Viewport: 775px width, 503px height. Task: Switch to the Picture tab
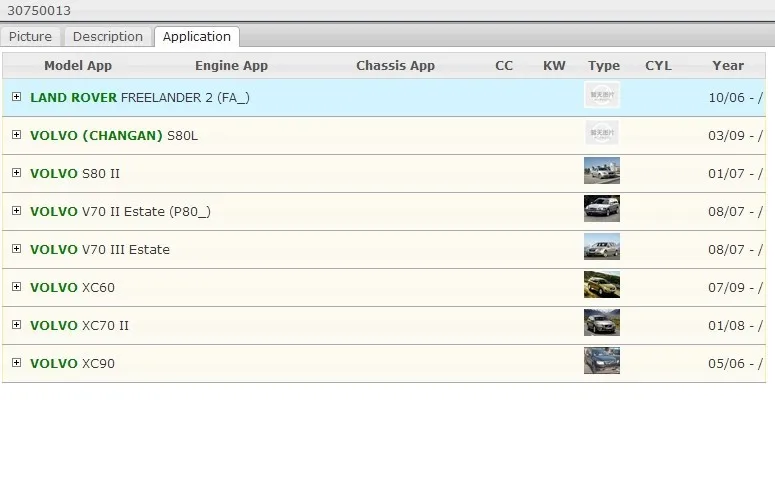point(30,37)
